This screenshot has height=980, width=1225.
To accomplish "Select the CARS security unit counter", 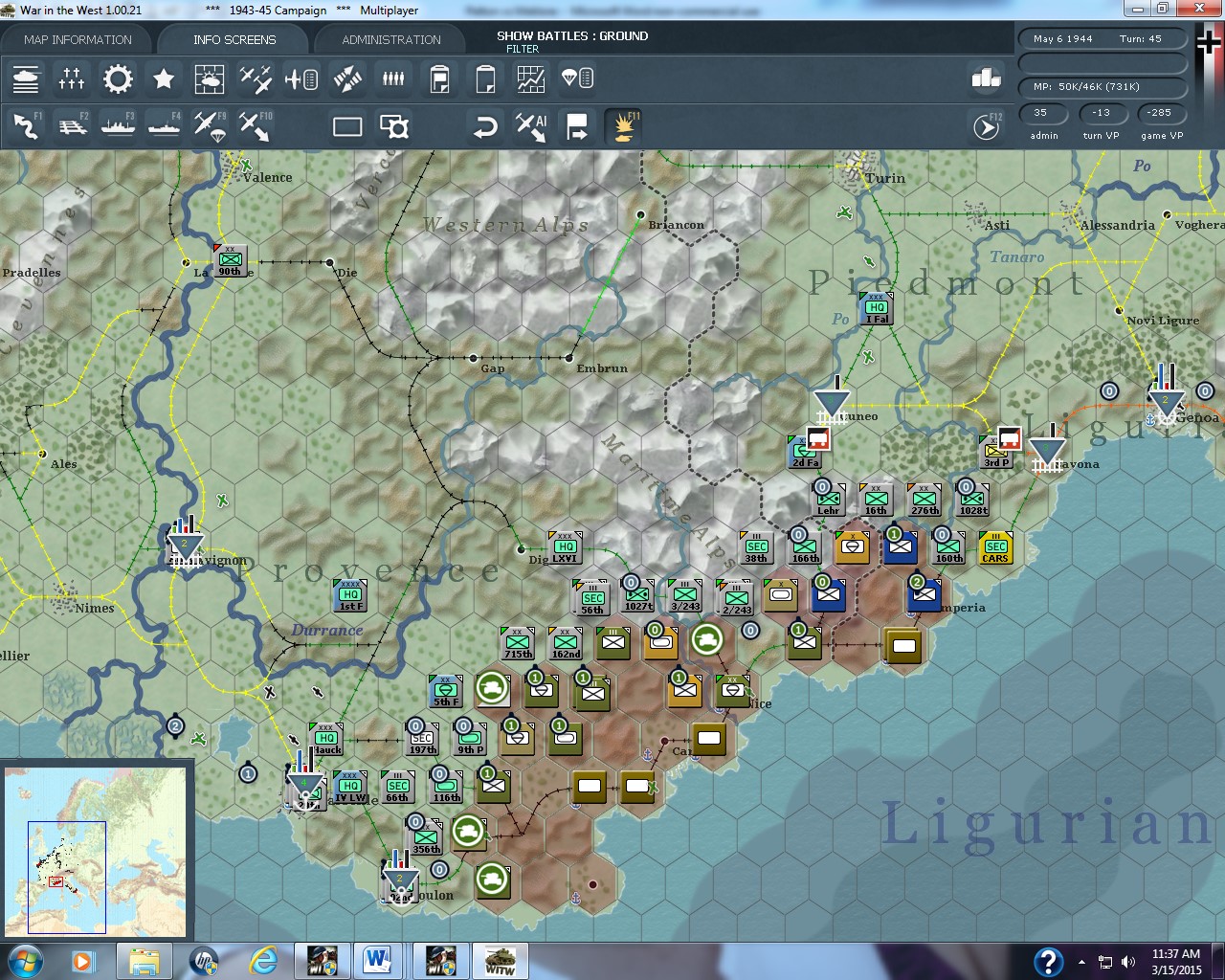I will [x=995, y=547].
